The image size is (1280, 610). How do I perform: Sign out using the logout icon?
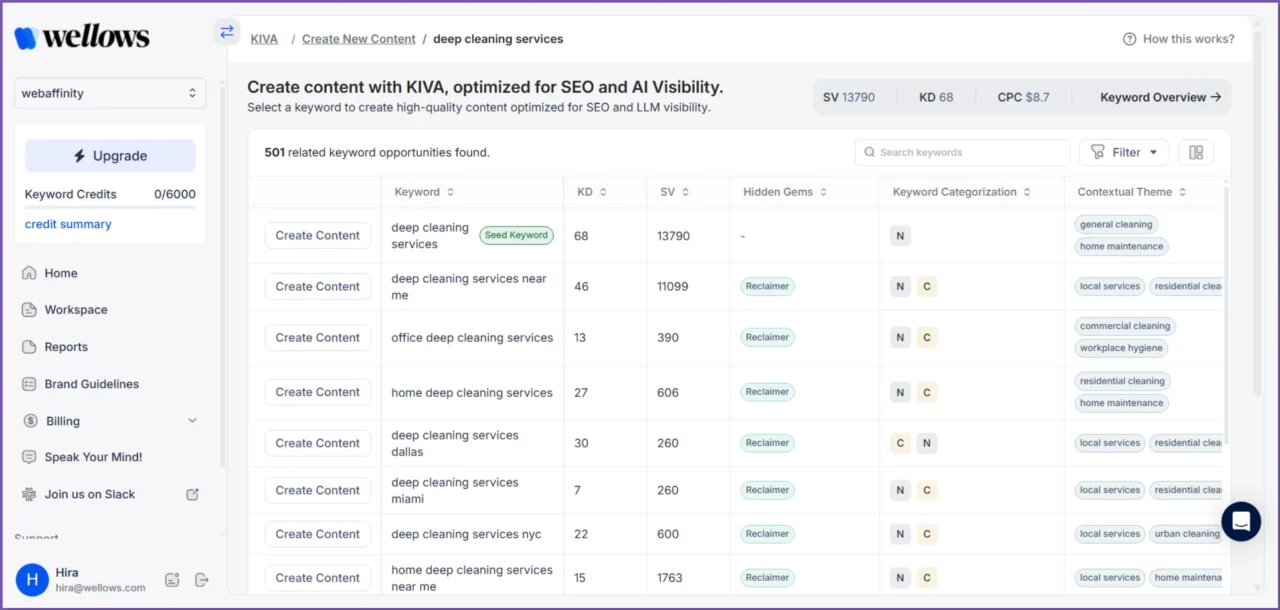click(201, 580)
